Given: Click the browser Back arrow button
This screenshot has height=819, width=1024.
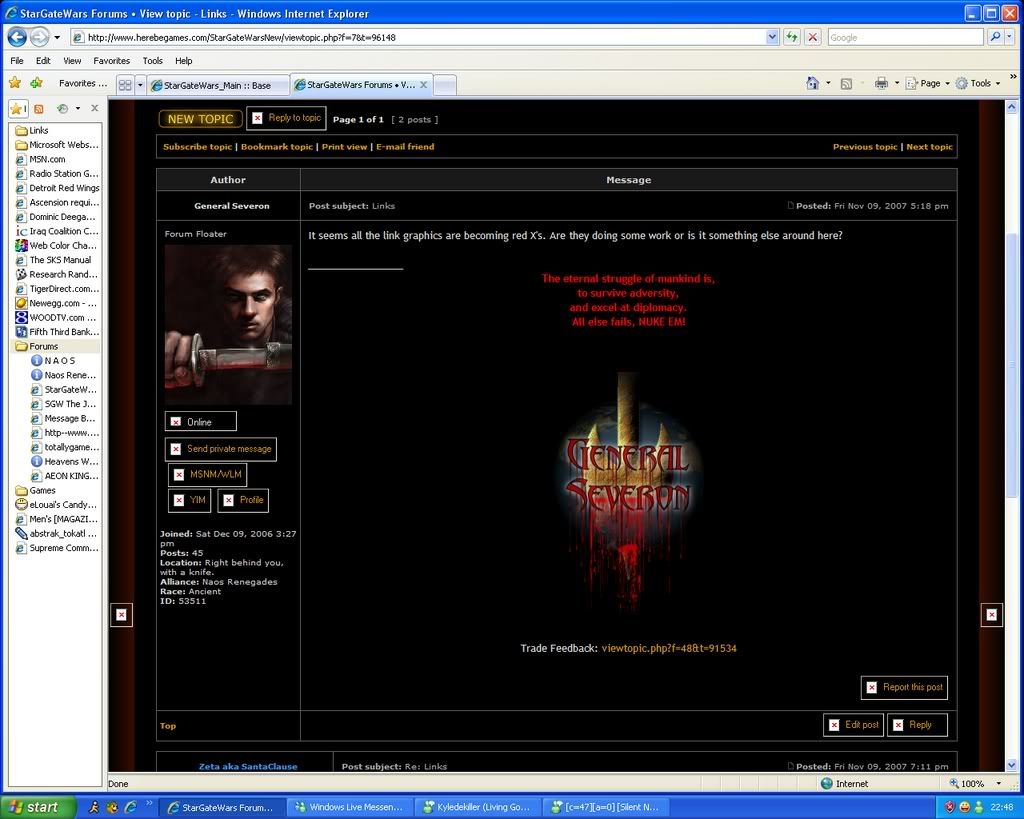Looking at the screenshot, I should [x=17, y=37].
